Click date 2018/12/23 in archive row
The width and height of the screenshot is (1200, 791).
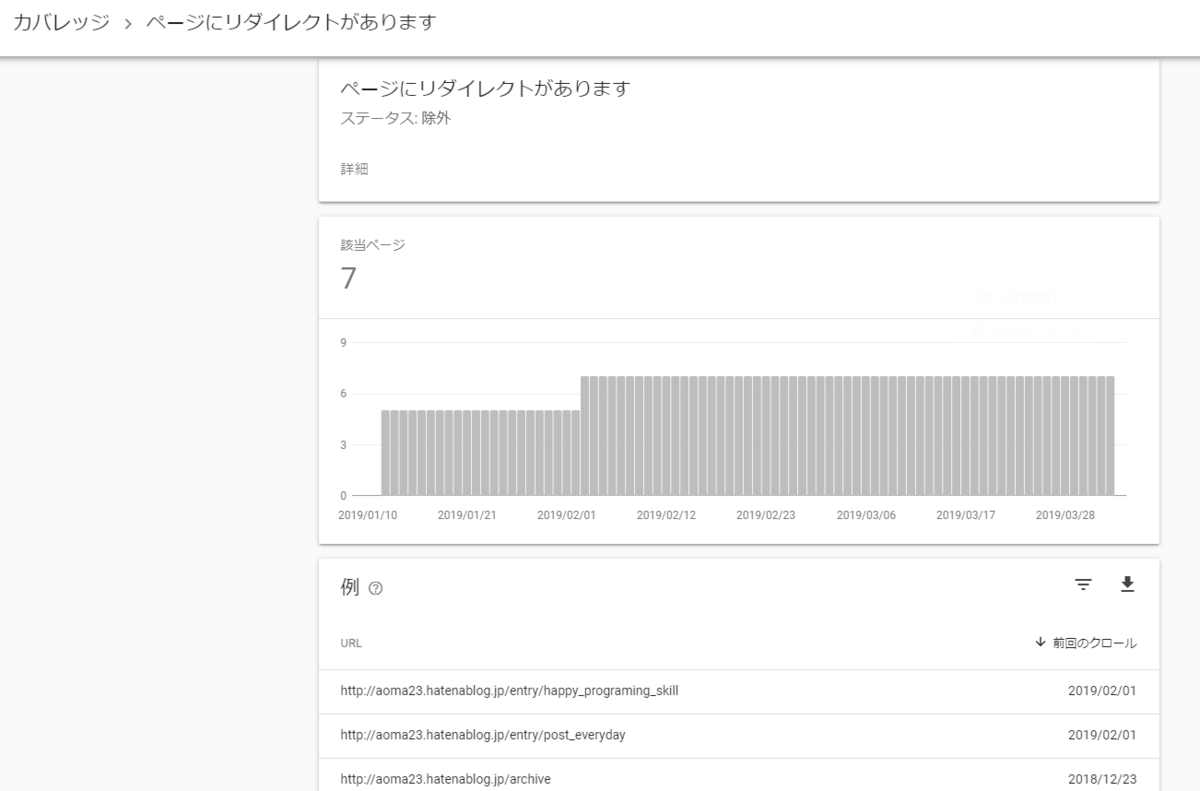[1102, 779]
